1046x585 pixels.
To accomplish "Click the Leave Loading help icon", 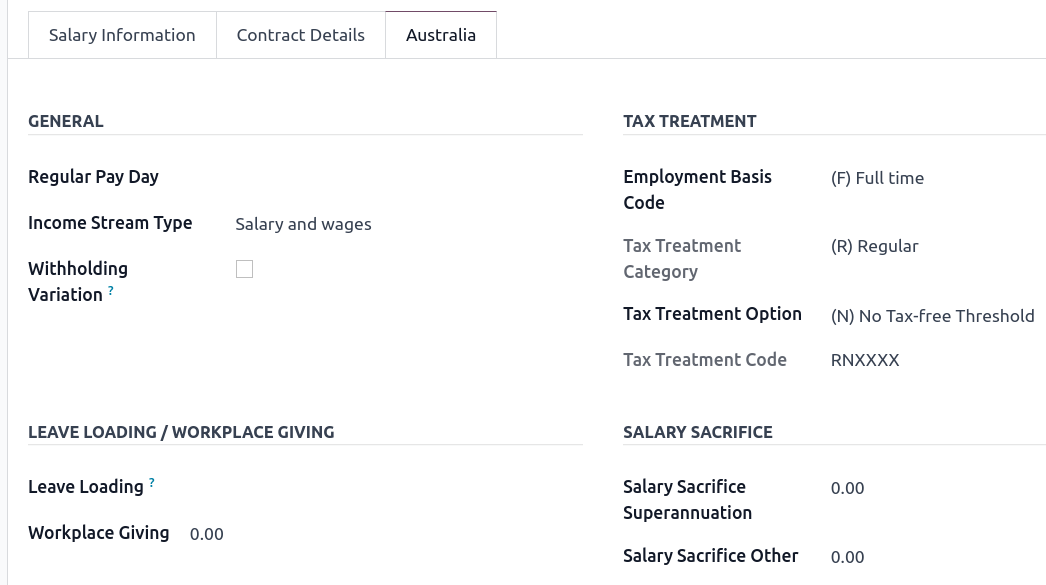I will point(151,481).
